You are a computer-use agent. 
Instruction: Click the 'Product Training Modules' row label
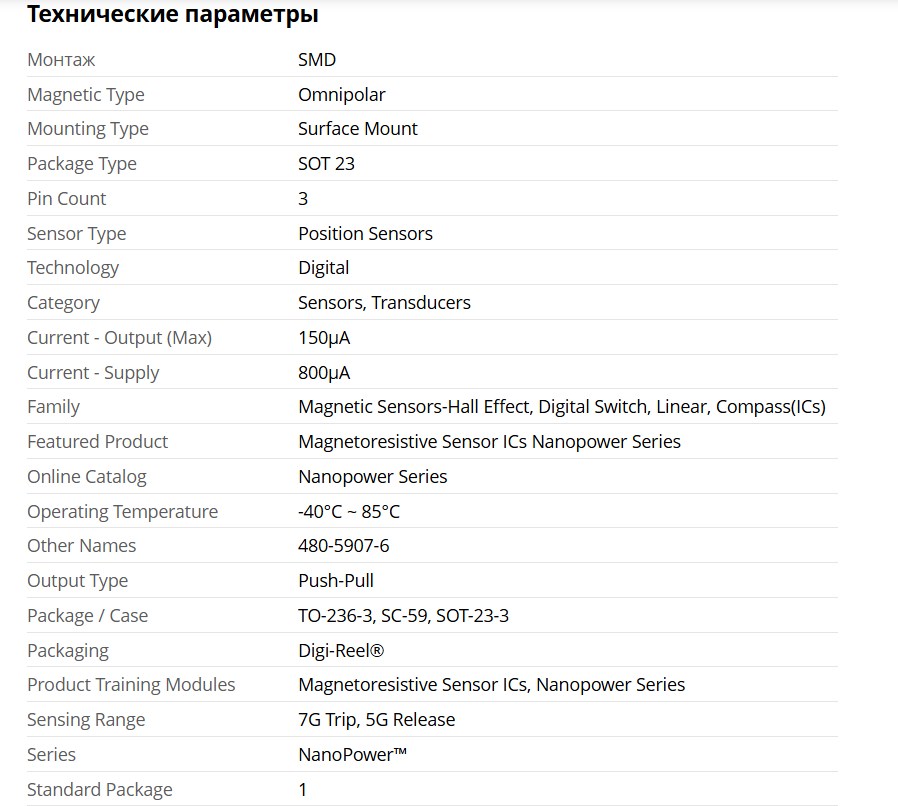pyautogui.click(x=131, y=685)
